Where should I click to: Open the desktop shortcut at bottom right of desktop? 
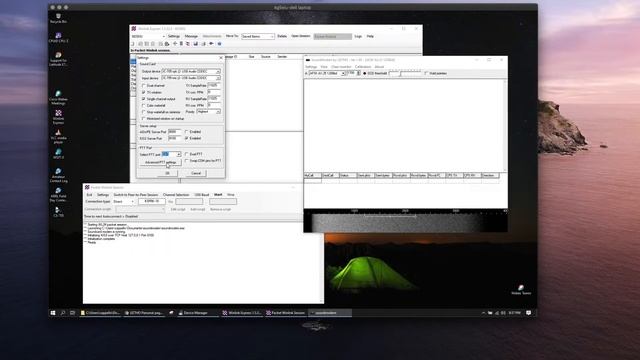click(x=521, y=289)
